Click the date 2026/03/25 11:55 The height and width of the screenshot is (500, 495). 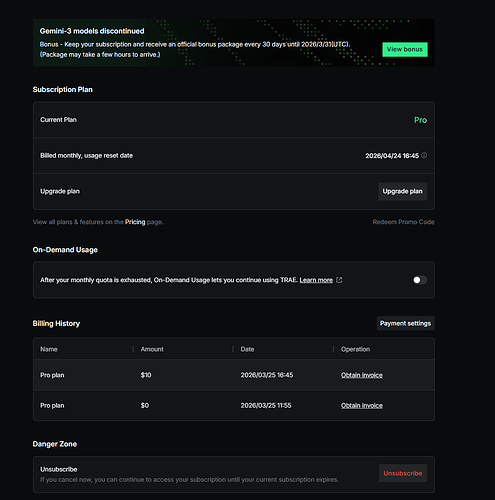[266, 406]
